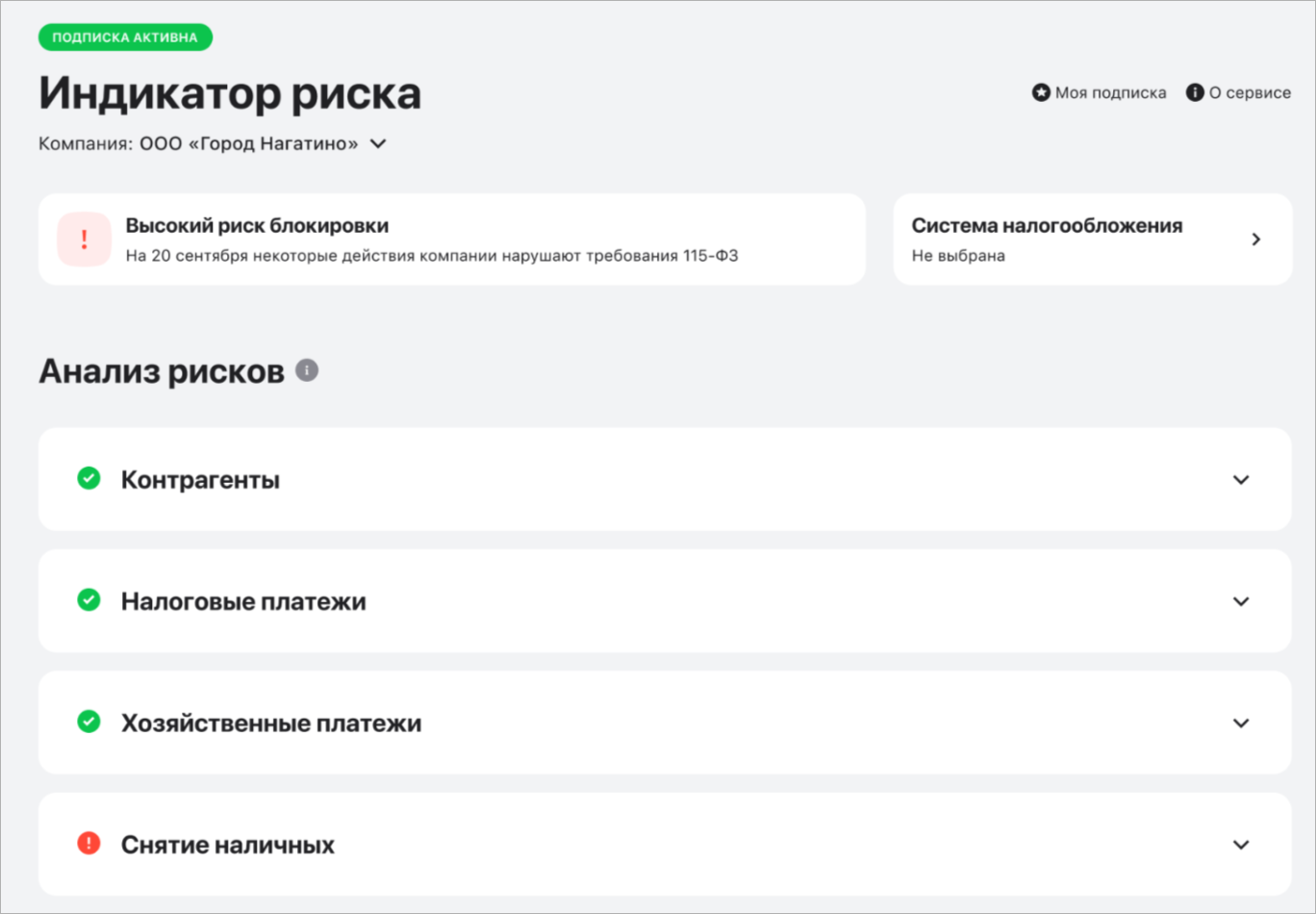Click the arrow on Система налогообложения card
Screen dimensions: 1316x914
click(1255, 240)
